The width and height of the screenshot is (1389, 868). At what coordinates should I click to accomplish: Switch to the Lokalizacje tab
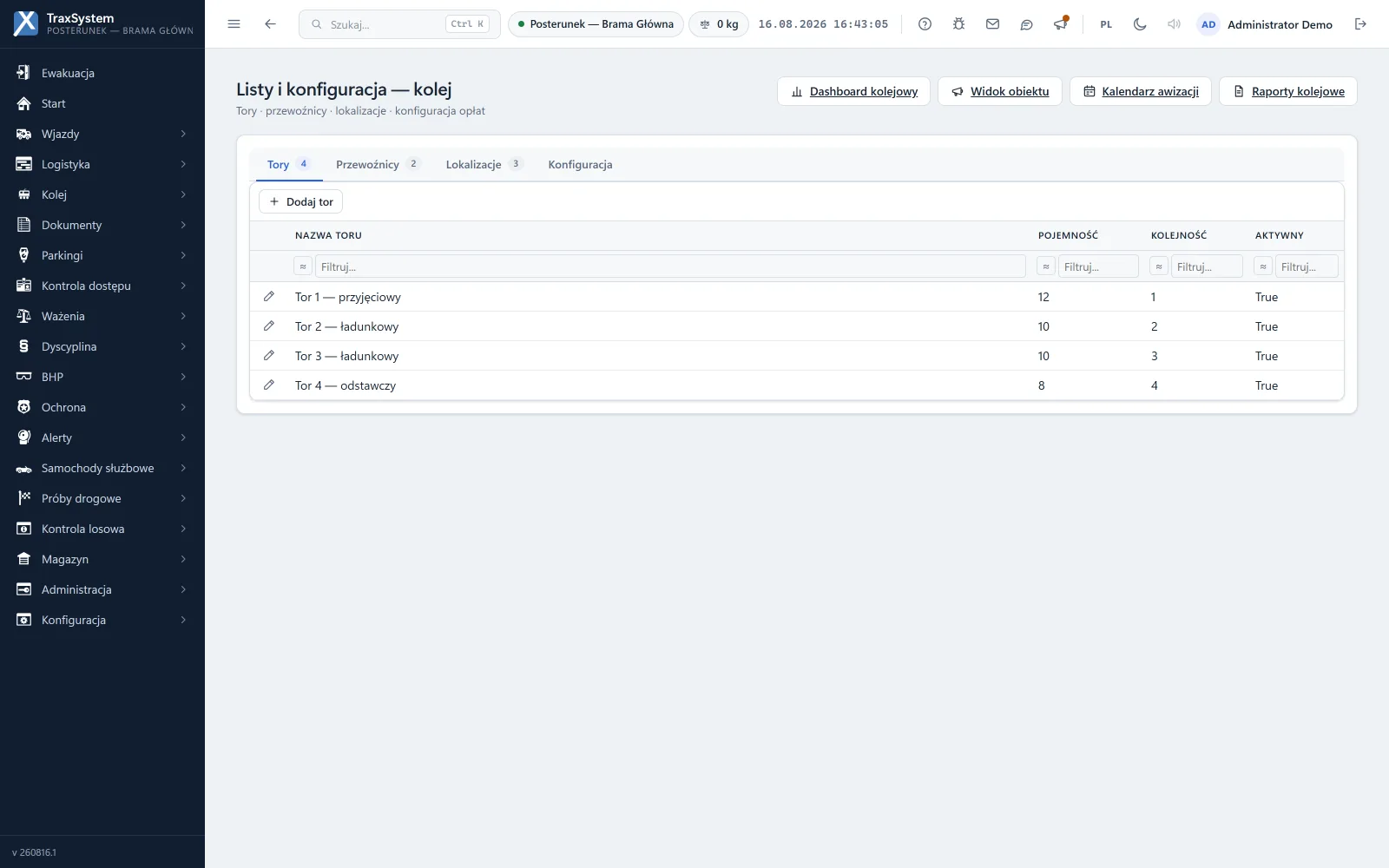(484, 164)
